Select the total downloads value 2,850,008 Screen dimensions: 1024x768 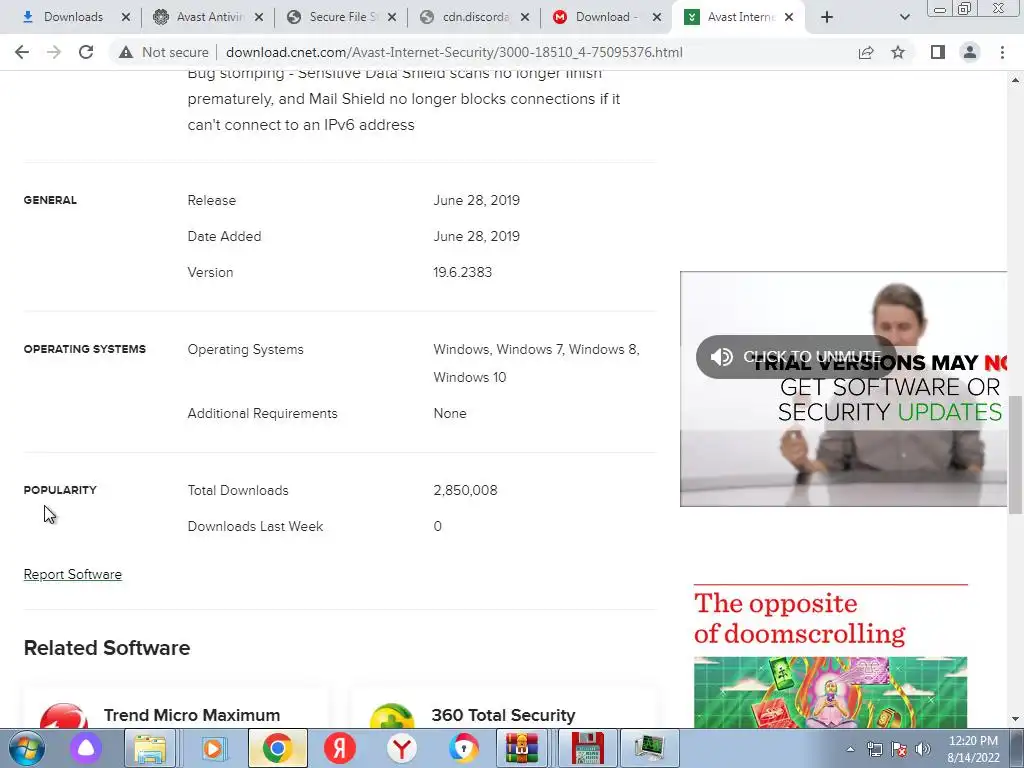point(465,490)
